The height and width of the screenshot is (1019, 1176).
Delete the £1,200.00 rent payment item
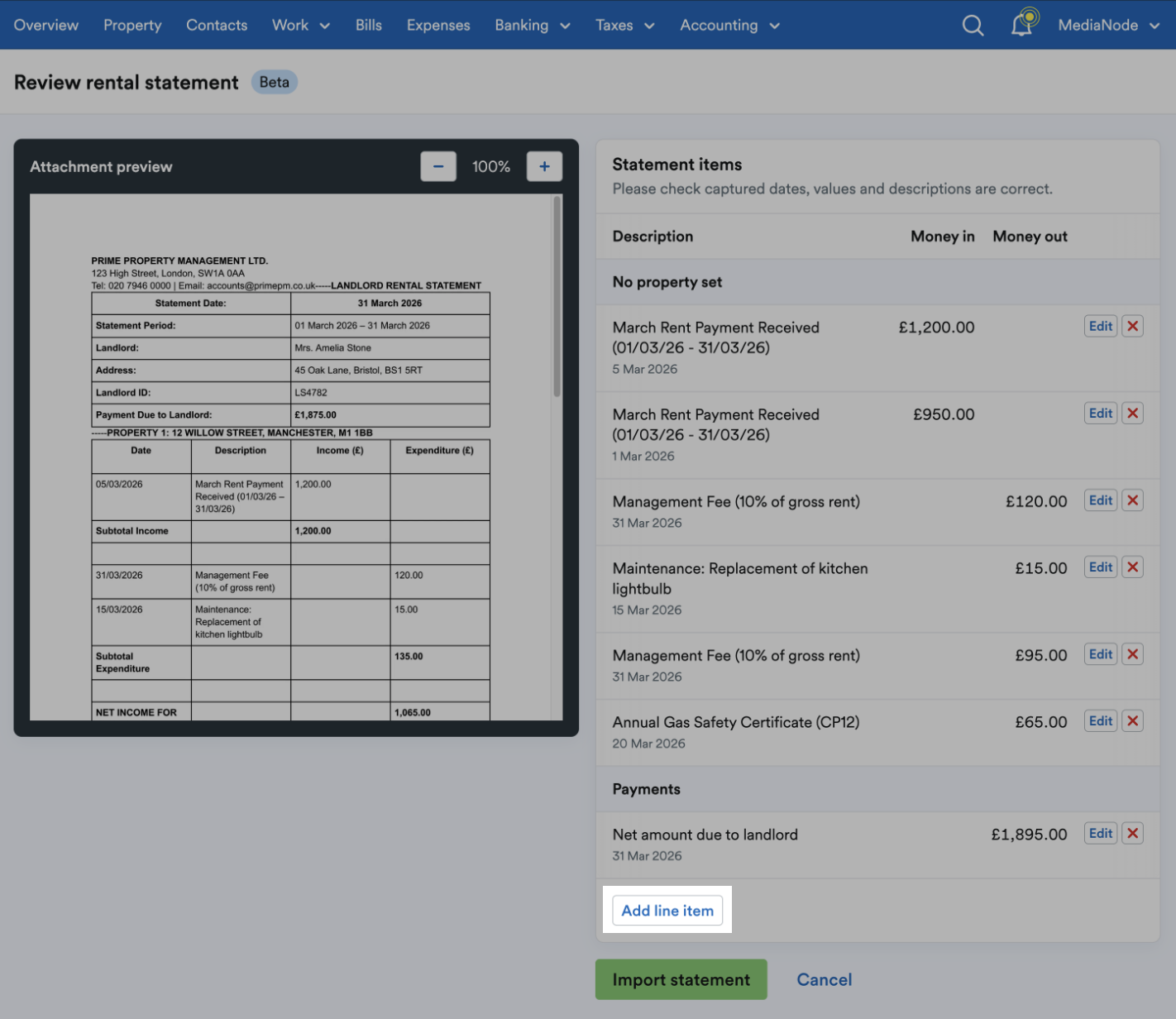point(1133,326)
